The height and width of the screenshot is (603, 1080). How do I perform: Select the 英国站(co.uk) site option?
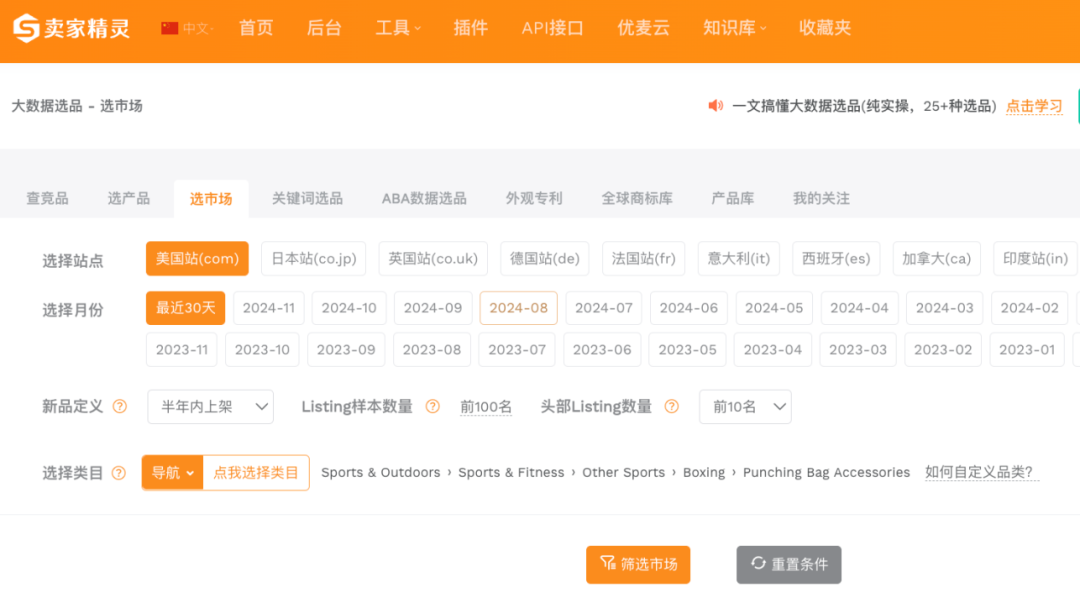click(433, 258)
